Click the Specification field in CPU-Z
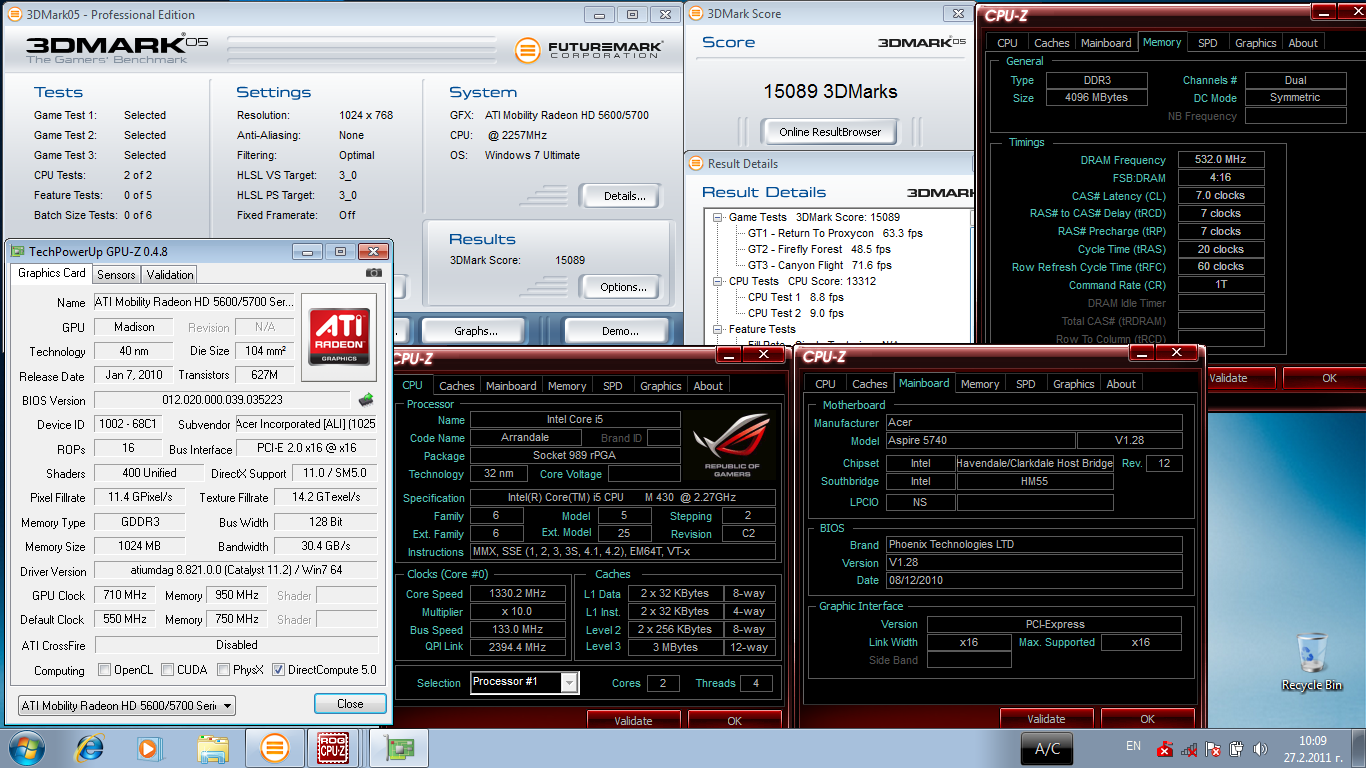Image resolution: width=1366 pixels, height=768 pixels. tap(622, 498)
